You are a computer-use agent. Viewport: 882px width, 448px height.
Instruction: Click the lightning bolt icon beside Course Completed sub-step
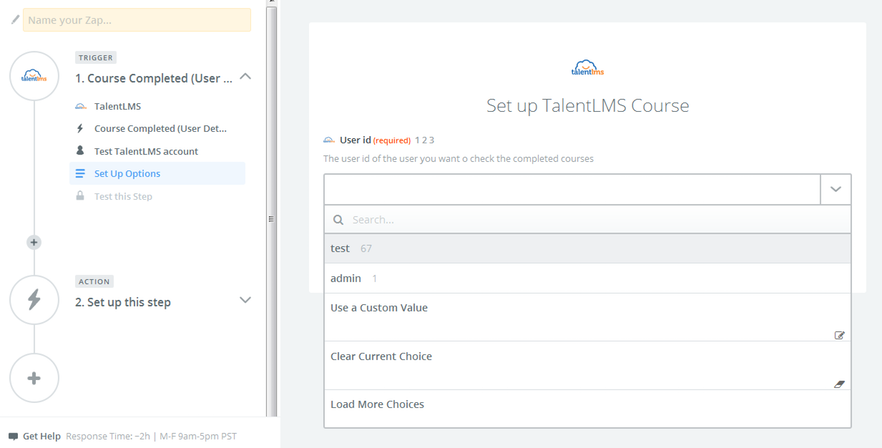(80, 128)
